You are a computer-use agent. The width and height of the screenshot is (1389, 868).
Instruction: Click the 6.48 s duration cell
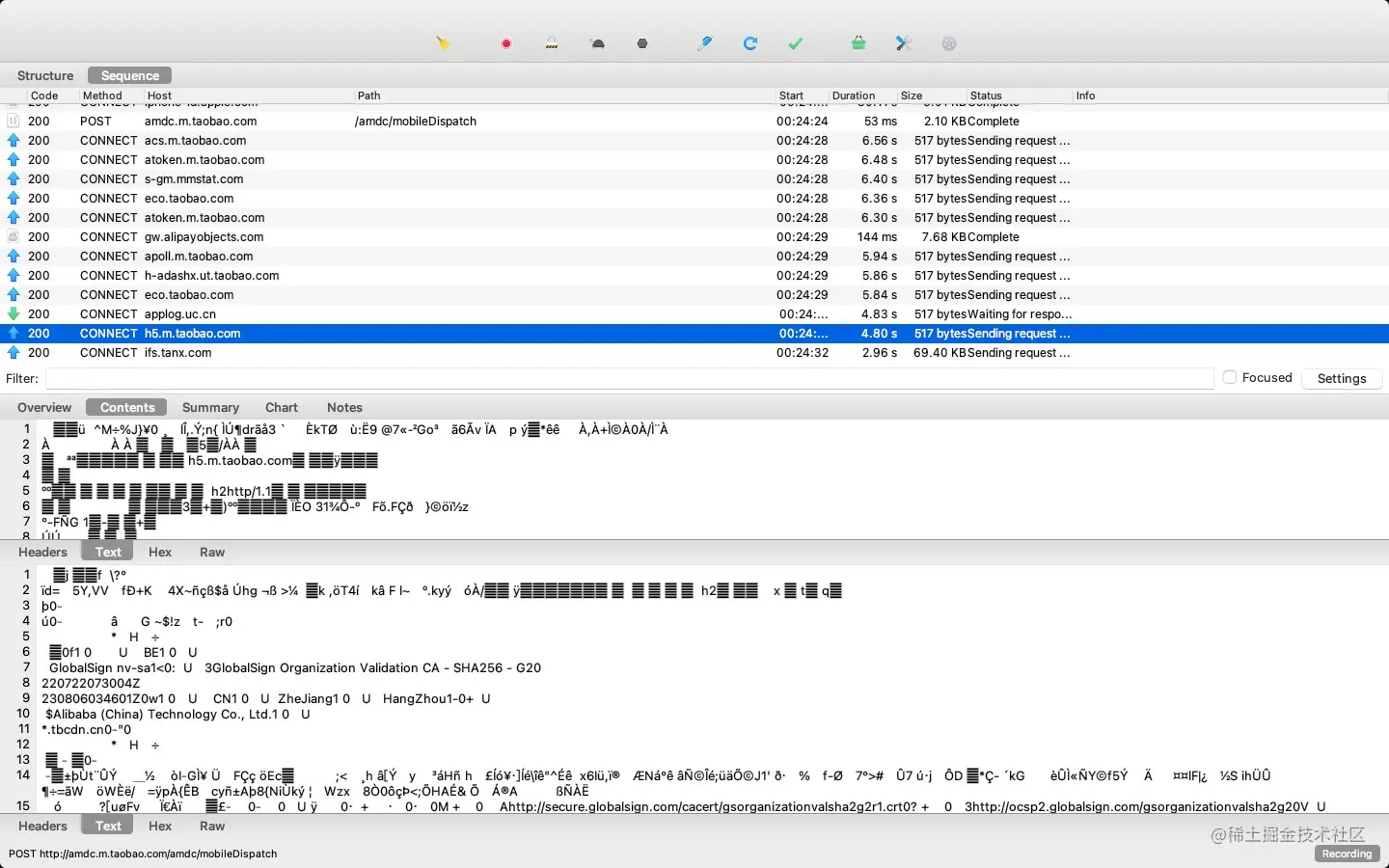coord(879,160)
